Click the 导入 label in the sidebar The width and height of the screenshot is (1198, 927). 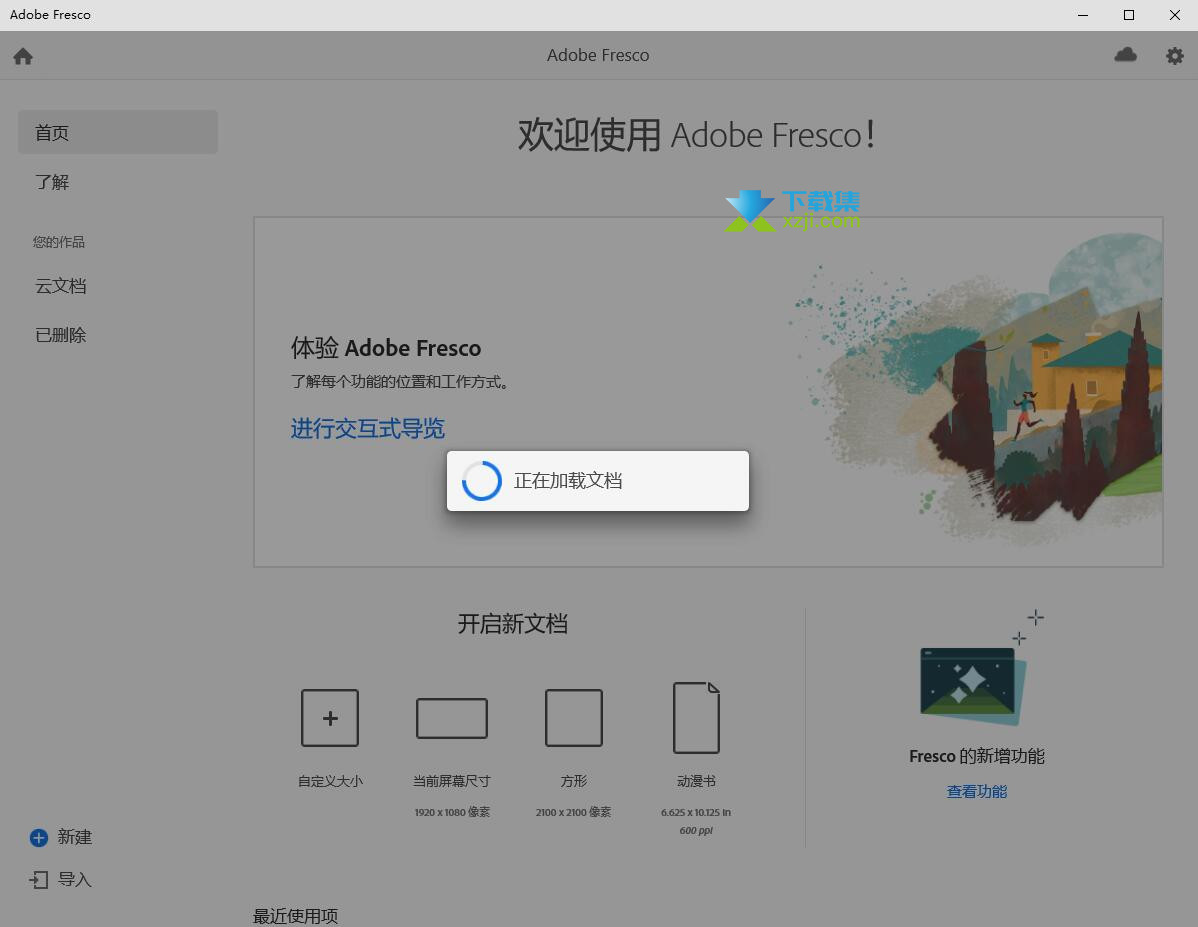75,880
